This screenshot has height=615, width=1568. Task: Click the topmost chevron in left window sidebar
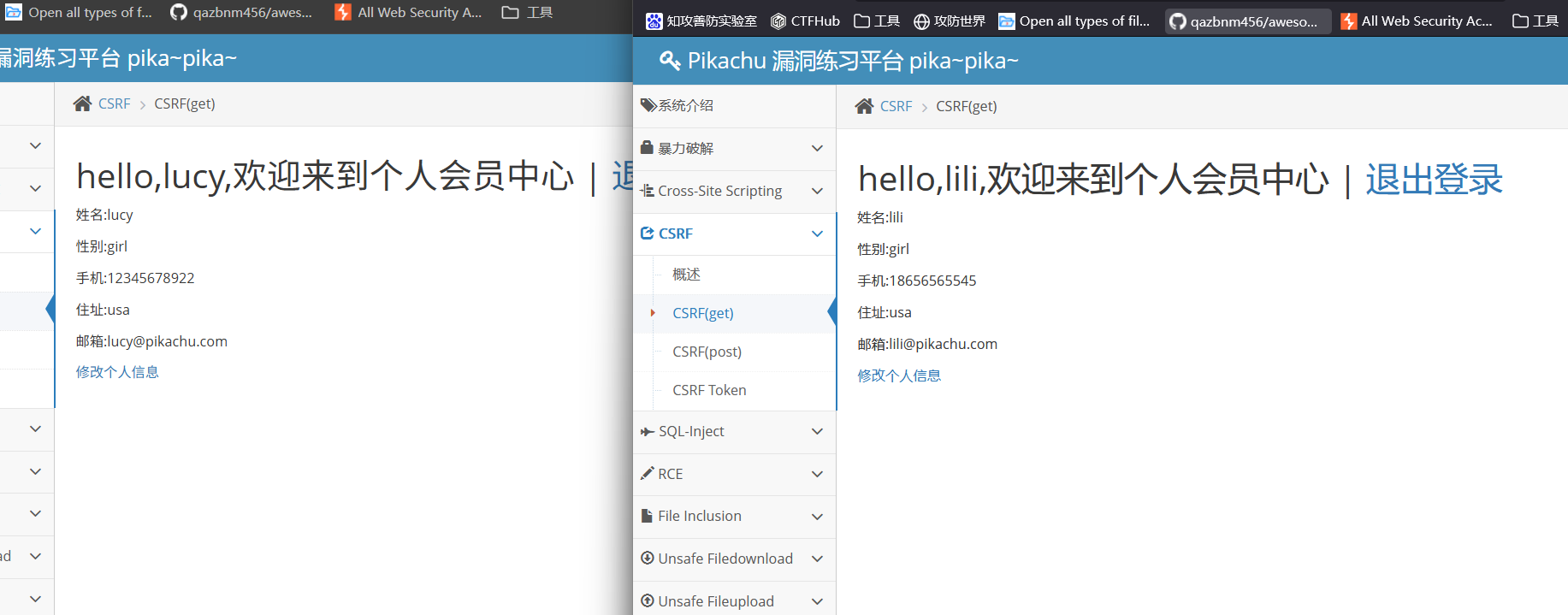[x=35, y=145]
